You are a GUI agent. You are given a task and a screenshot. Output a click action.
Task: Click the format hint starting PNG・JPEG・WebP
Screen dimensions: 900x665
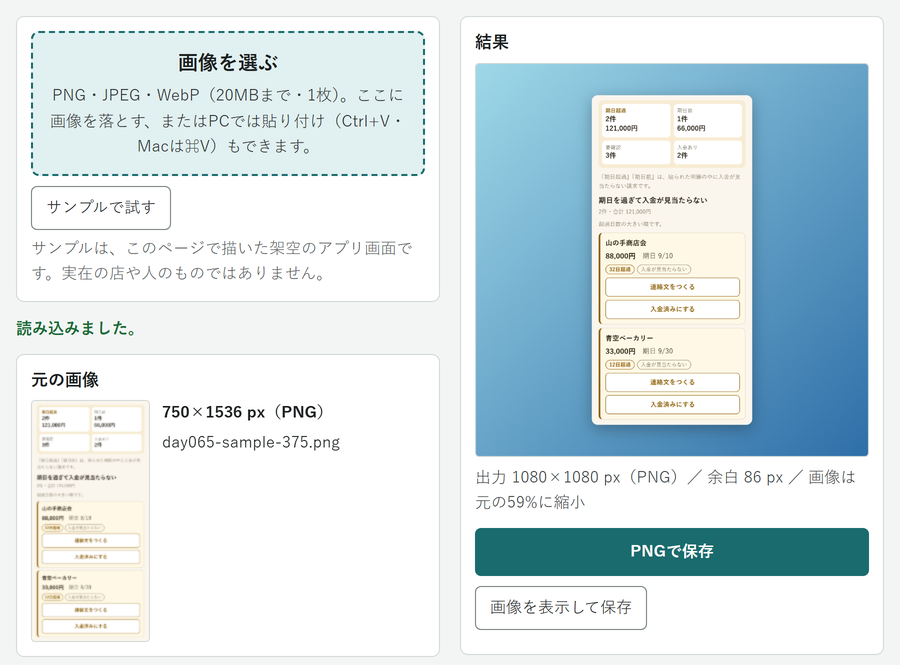click(228, 120)
